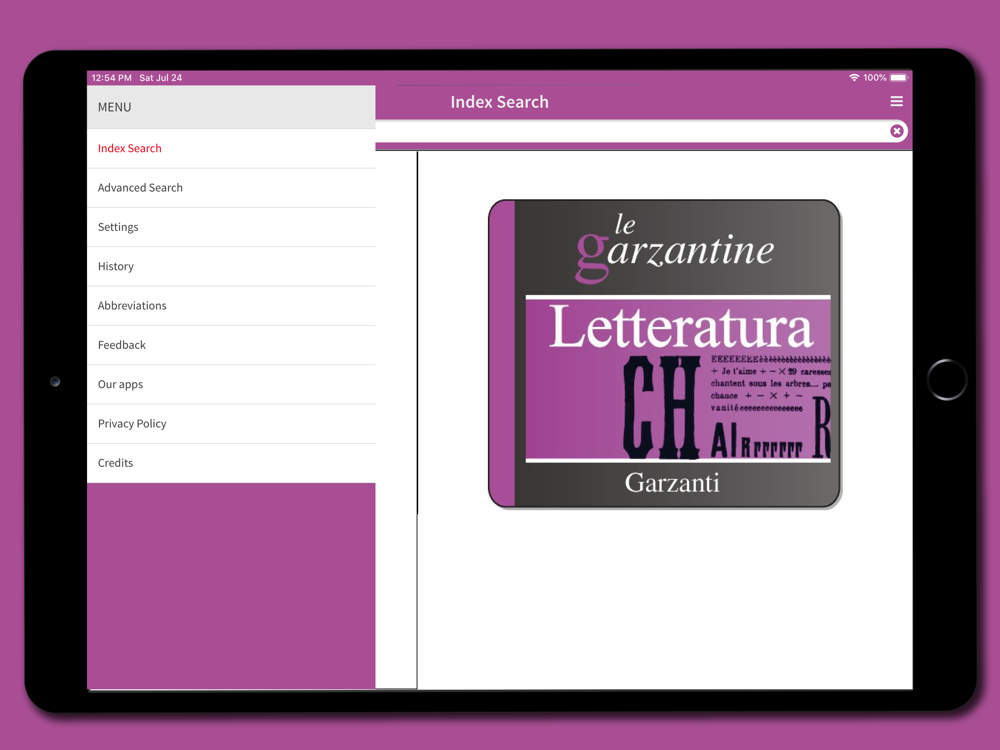
Task: Open Feedback from the menu
Action: point(231,345)
